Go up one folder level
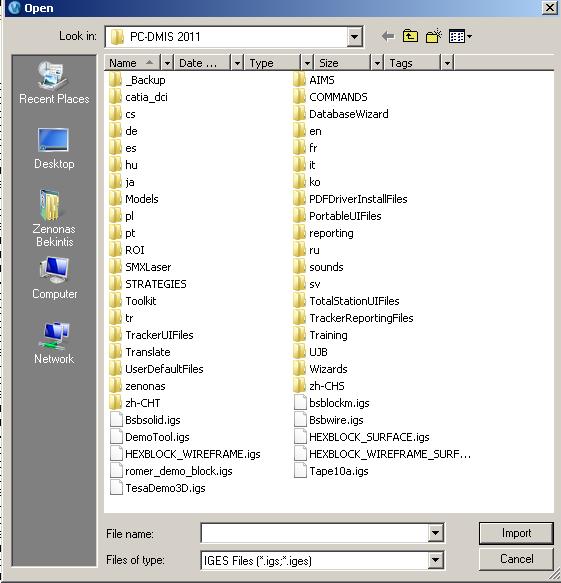Screen dimensions: 561x583 (410, 36)
